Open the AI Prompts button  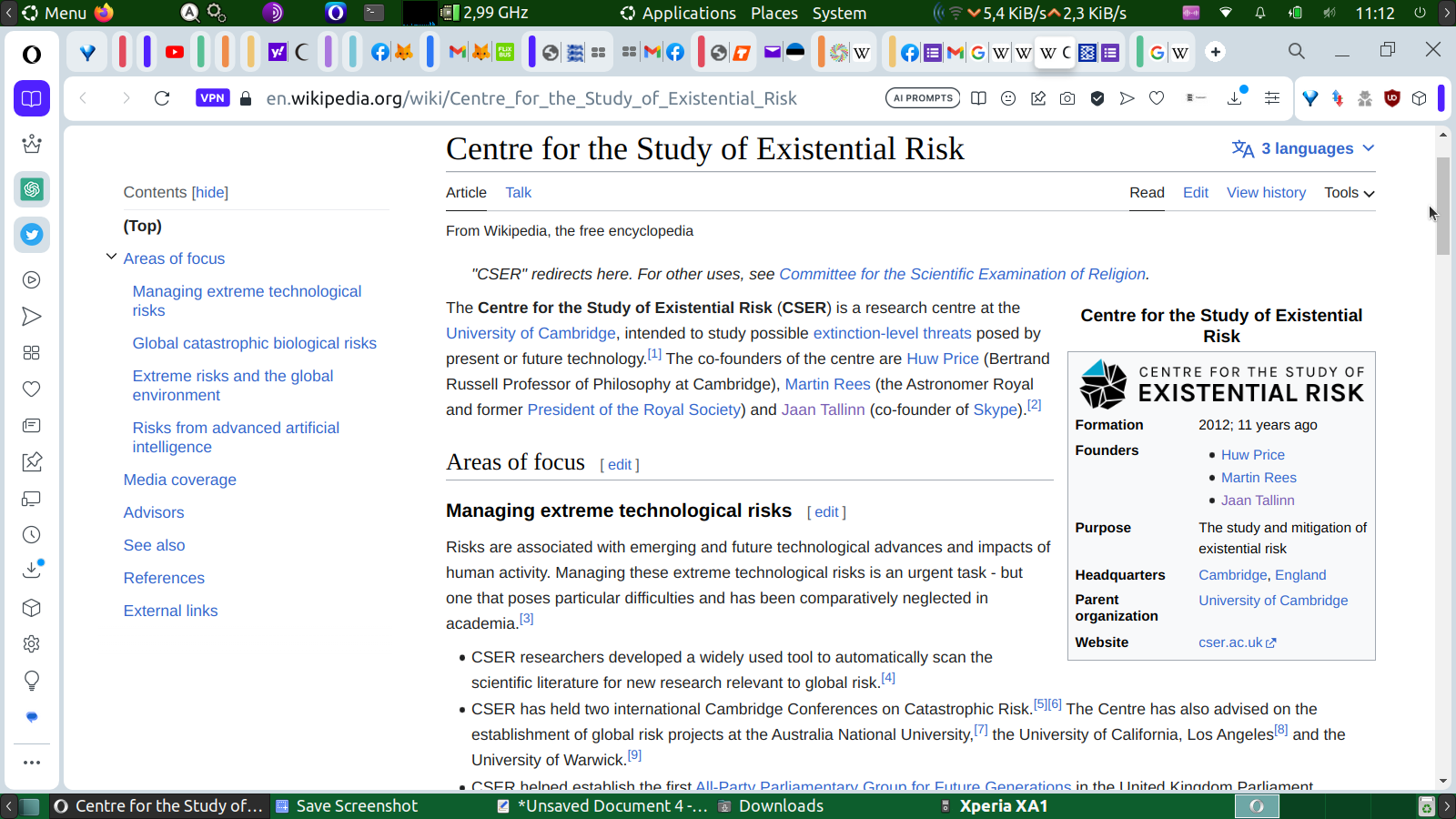point(923,98)
